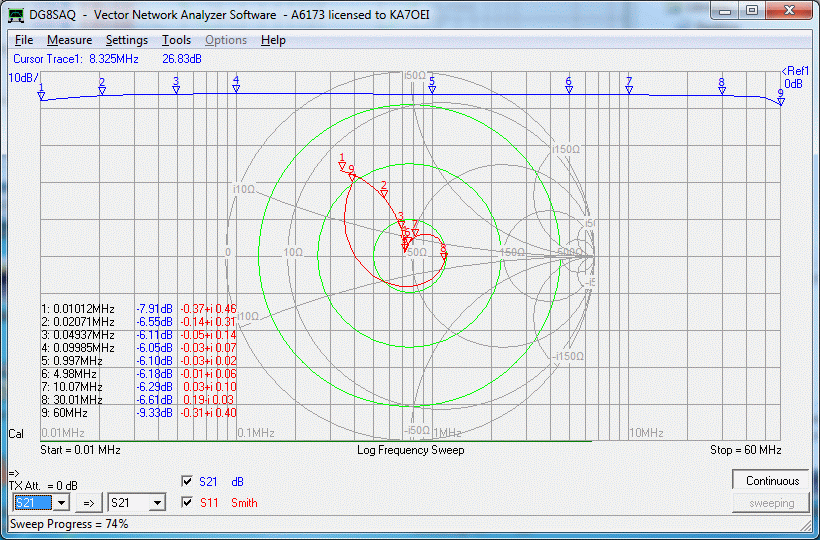
Task: Select blue marker 1 on S21 trace
Action: pyautogui.click(x=41, y=92)
